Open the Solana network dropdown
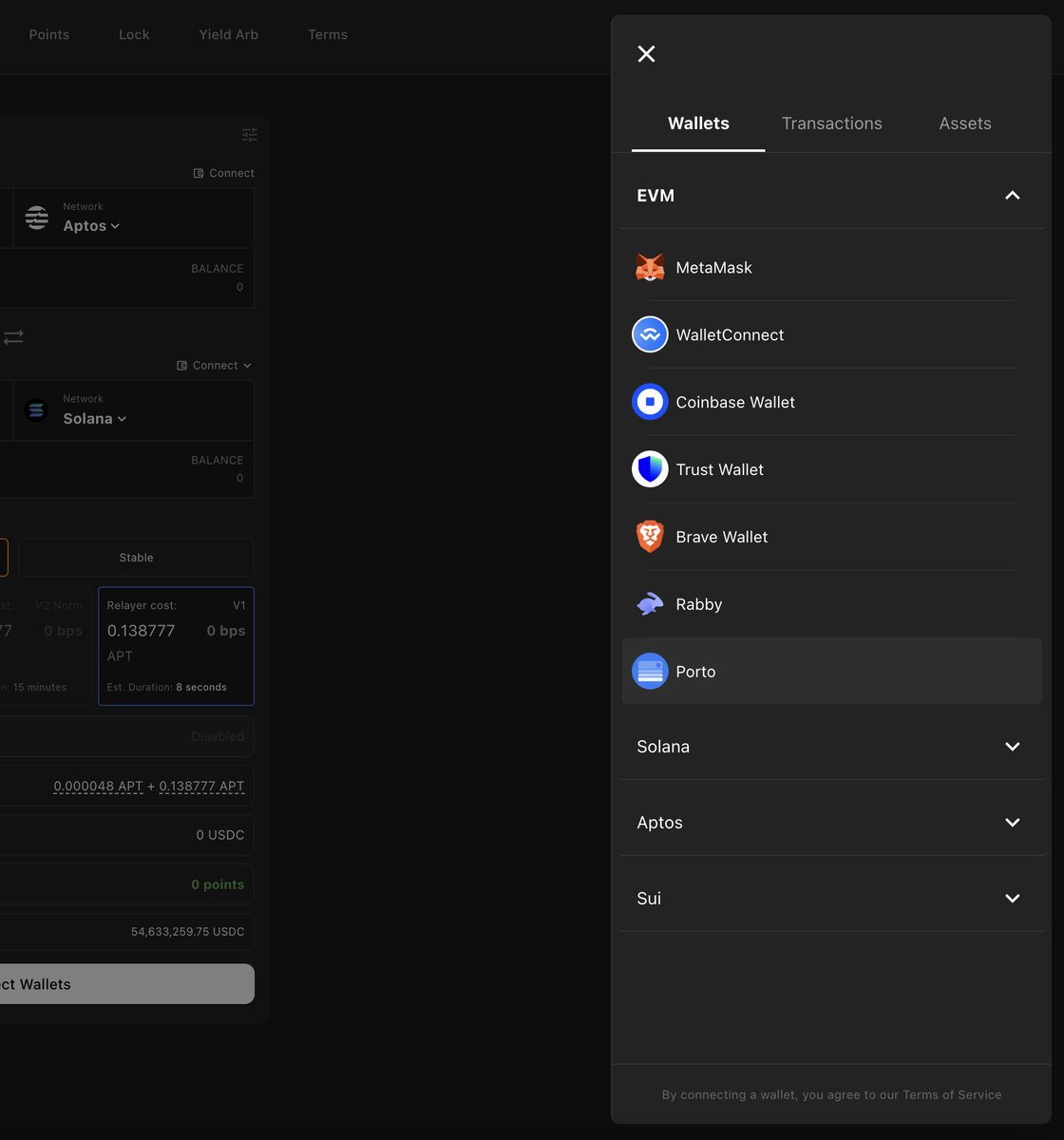 [94, 419]
